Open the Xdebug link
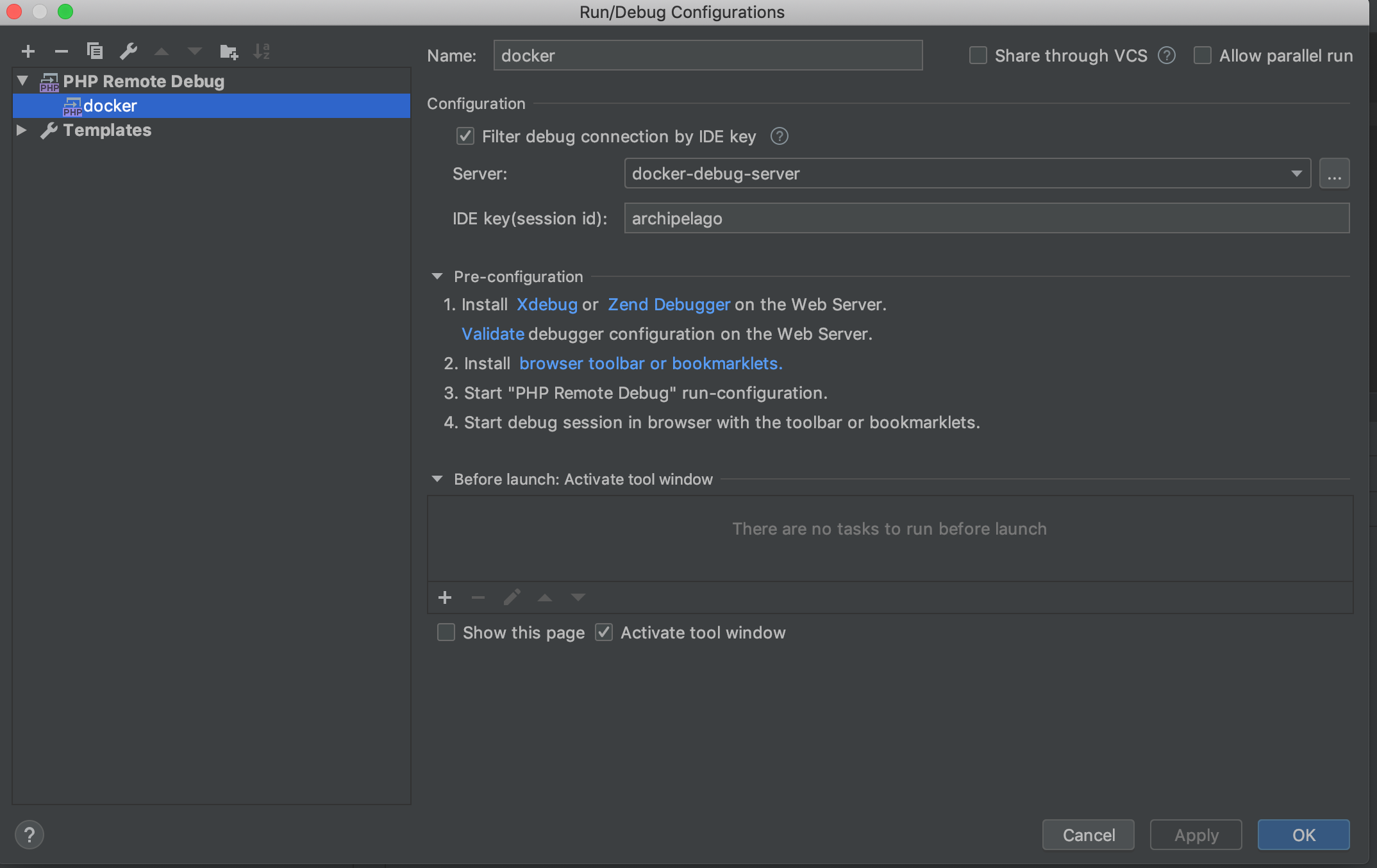Viewport: 1377px width, 868px height. tap(547, 305)
